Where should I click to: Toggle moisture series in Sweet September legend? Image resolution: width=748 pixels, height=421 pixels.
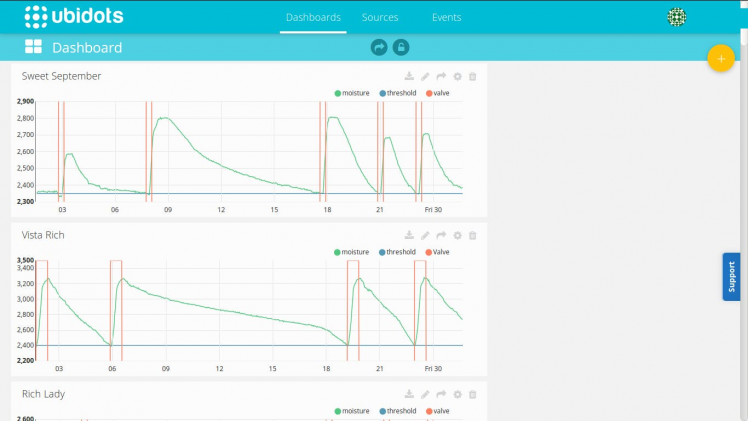[352, 93]
